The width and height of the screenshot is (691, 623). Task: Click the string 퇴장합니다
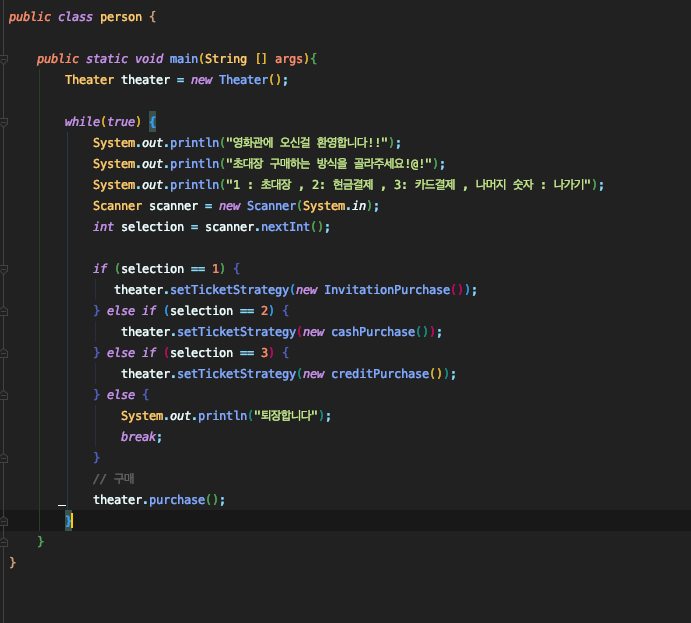[x=286, y=416]
